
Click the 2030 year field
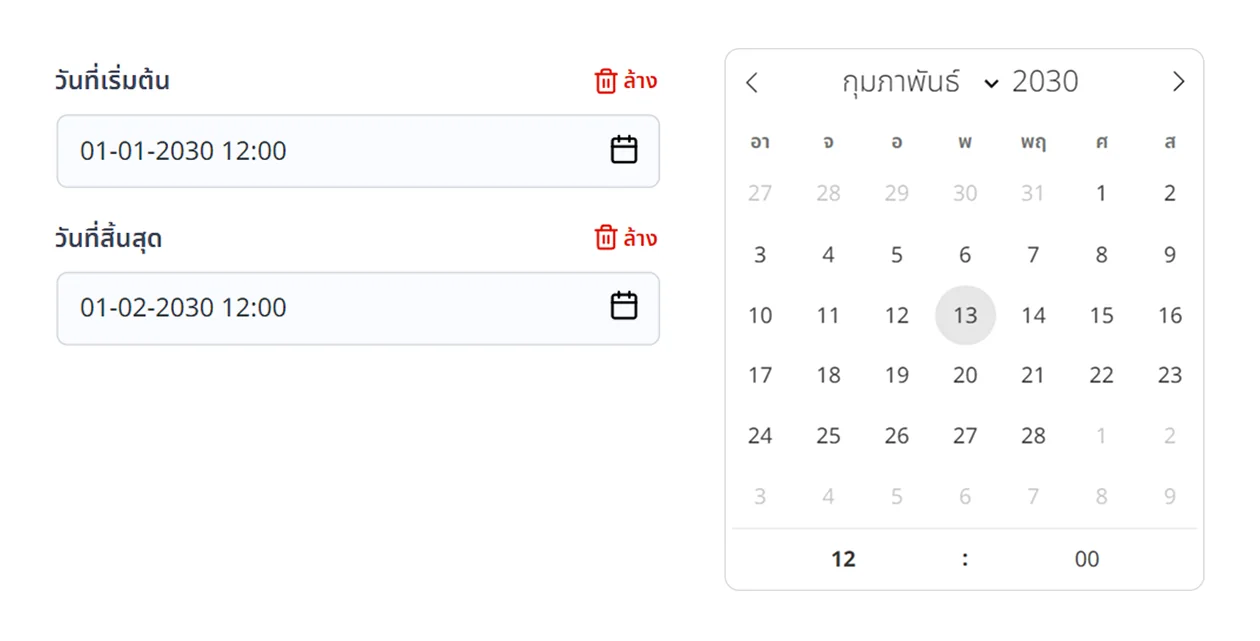point(1045,82)
